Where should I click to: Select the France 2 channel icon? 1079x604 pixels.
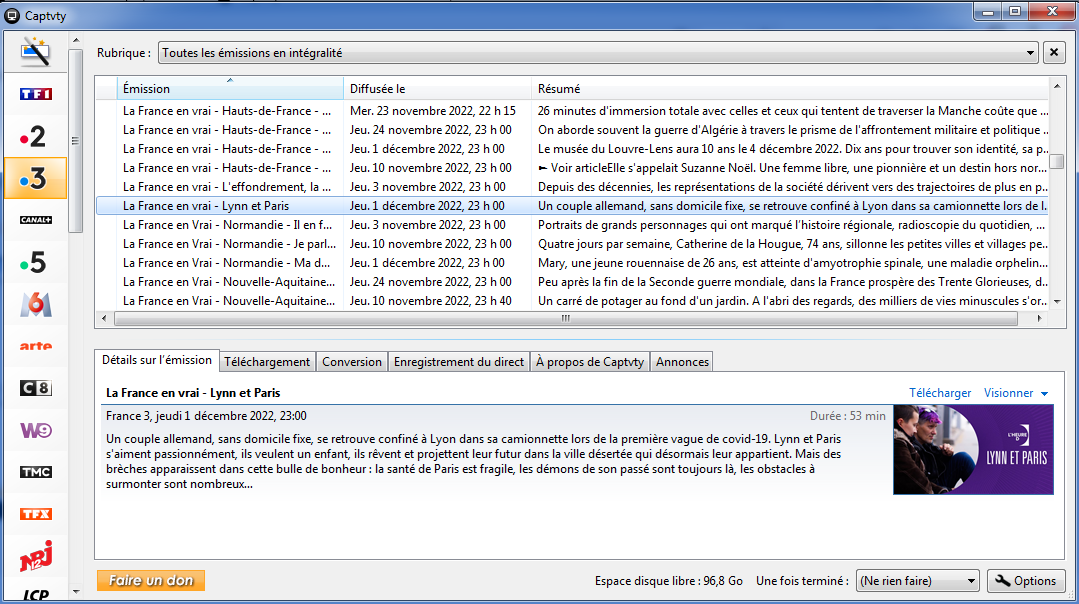pos(33,137)
